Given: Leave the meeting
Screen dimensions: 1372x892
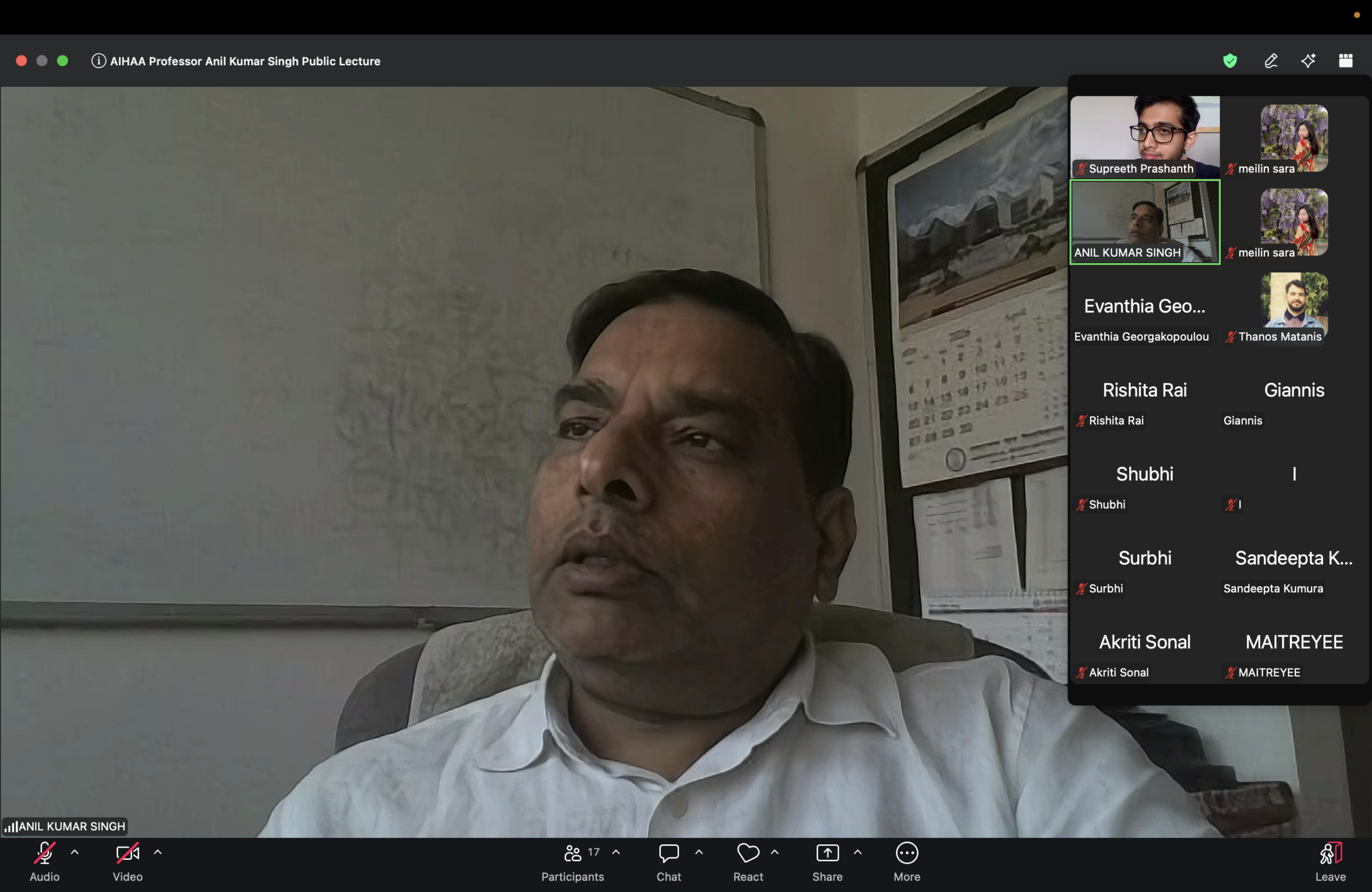Looking at the screenshot, I should click(1331, 861).
